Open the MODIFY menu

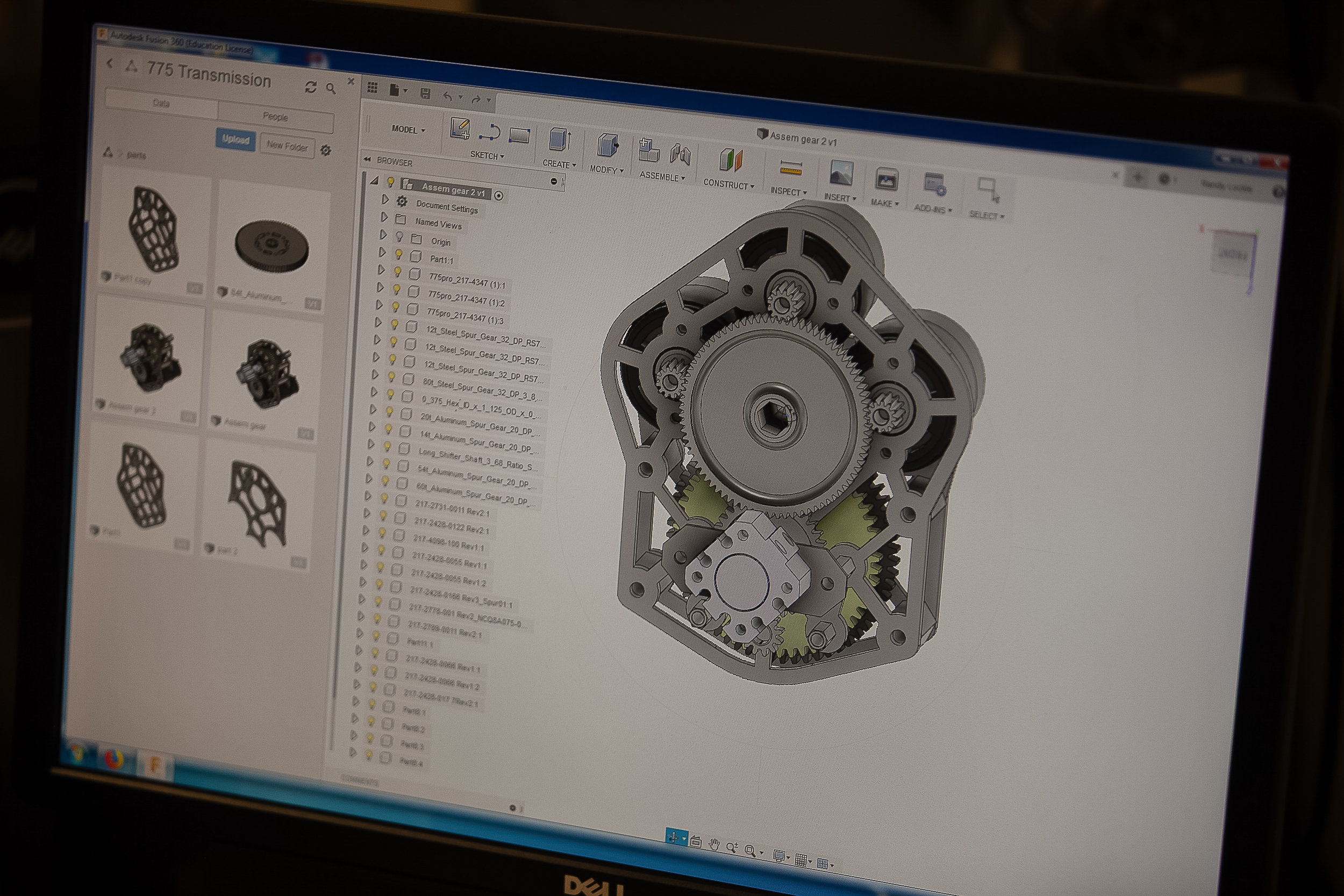(x=606, y=170)
